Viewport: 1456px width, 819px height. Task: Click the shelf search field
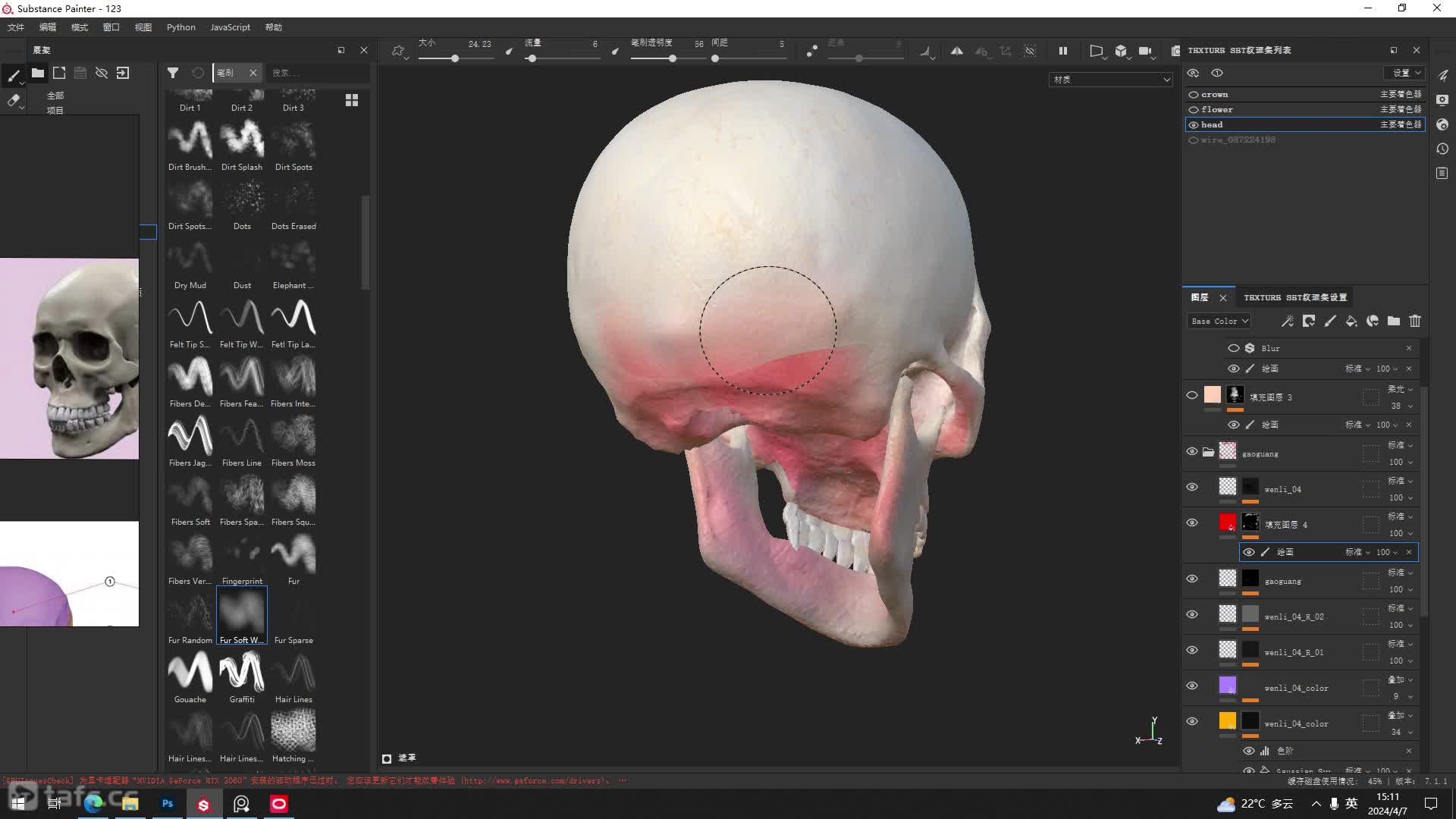[317, 73]
